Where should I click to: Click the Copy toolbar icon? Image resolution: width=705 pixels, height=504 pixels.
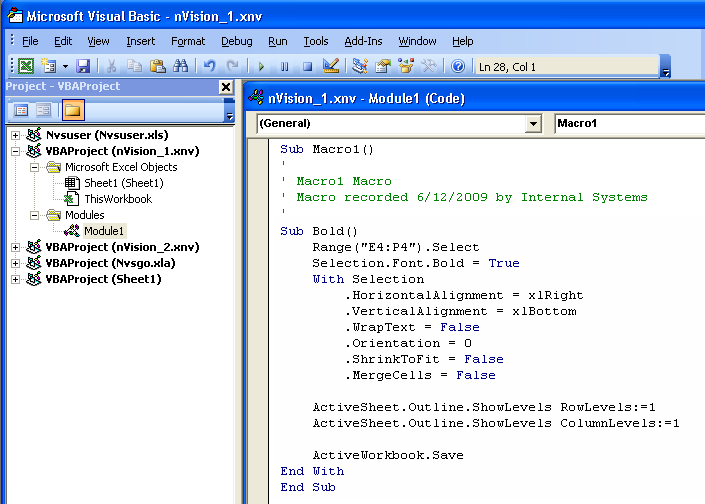134,67
